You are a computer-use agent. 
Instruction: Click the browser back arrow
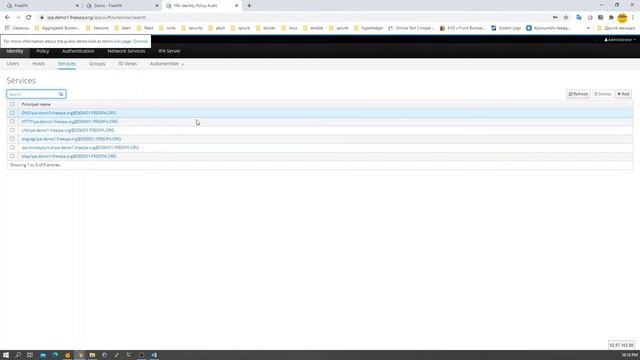click(x=7, y=18)
